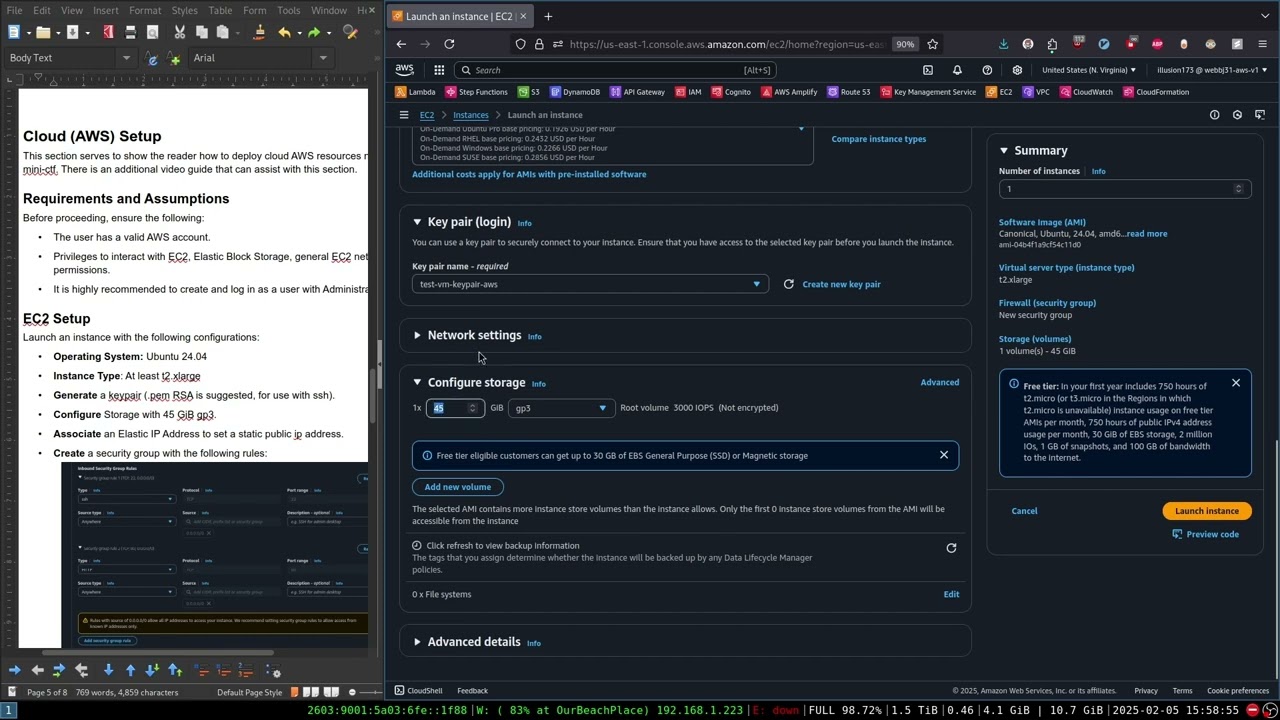Open the gp3 volume type dropdown
The image size is (1280, 720).
(x=560, y=408)
